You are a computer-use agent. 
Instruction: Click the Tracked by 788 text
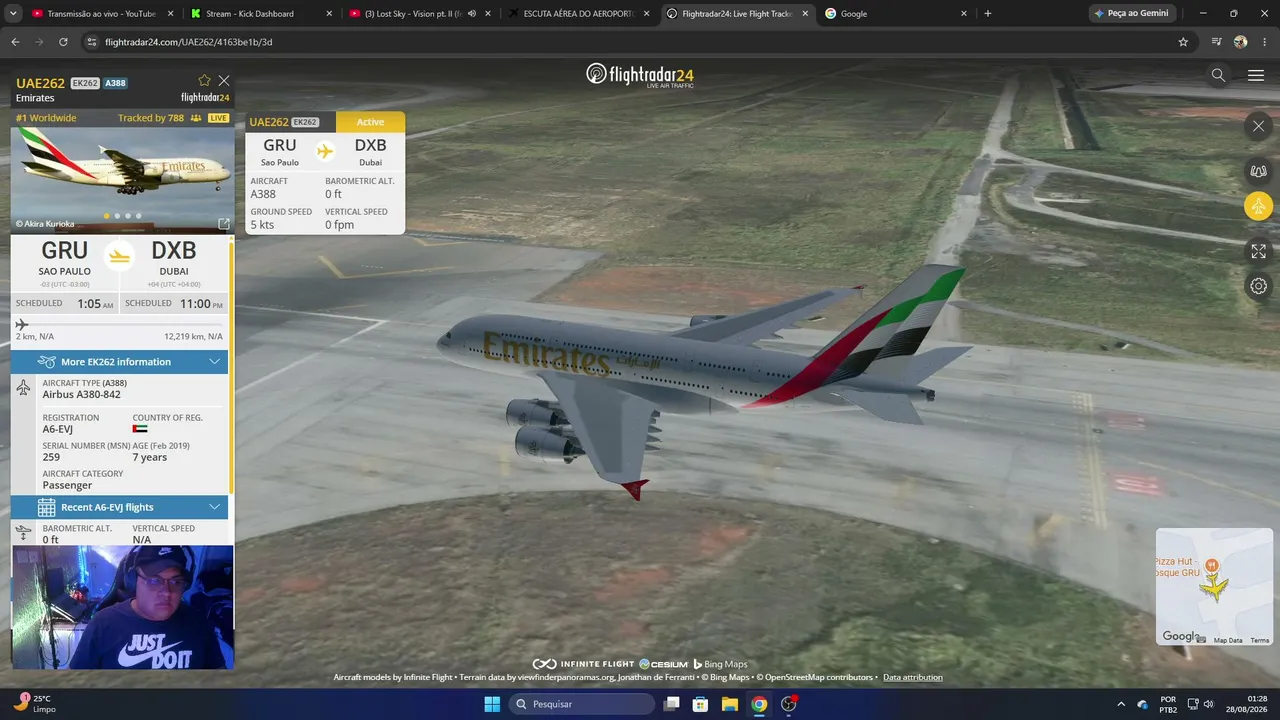click(151, 118)
